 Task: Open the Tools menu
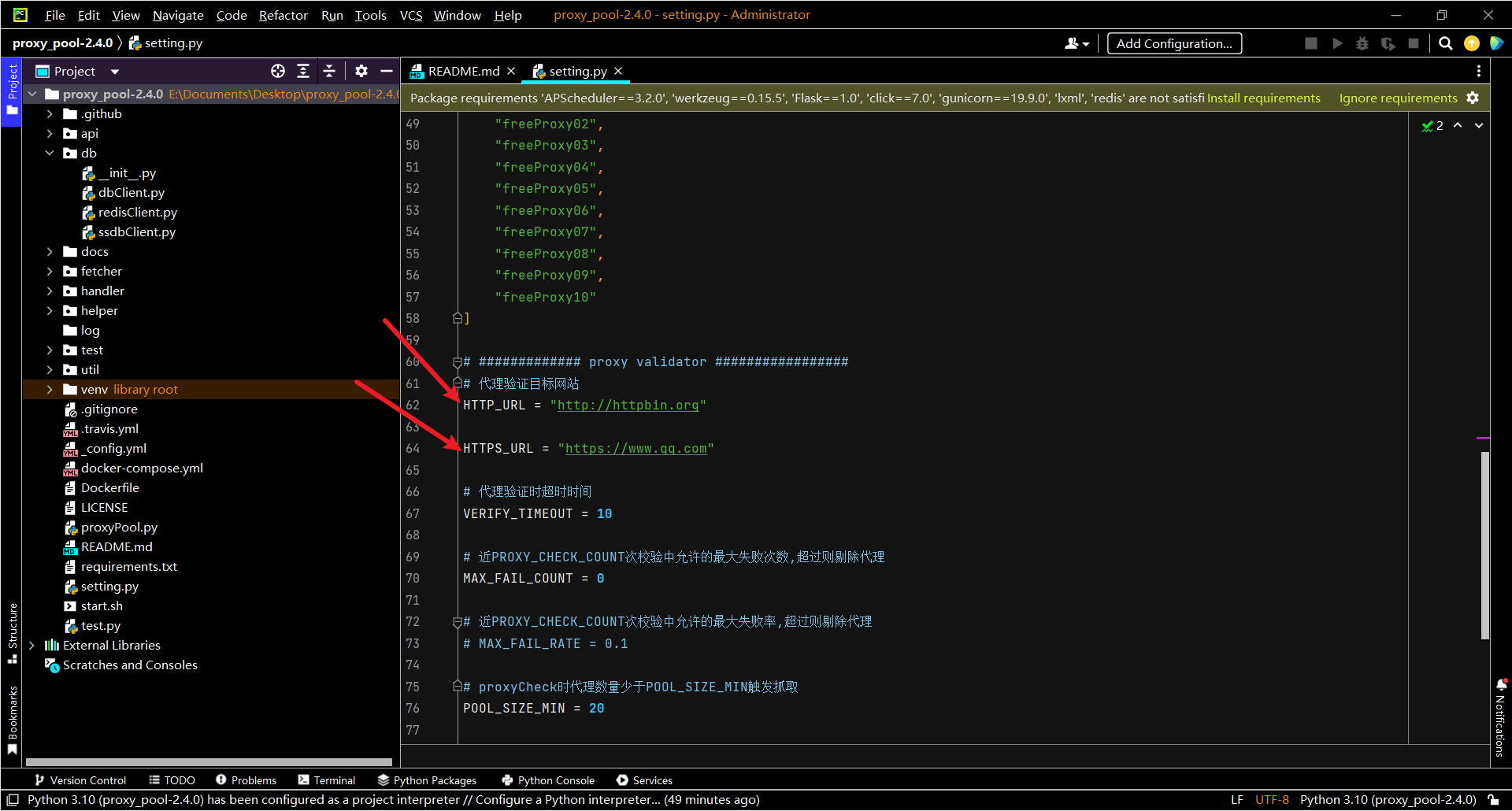[x=370, y=15]
